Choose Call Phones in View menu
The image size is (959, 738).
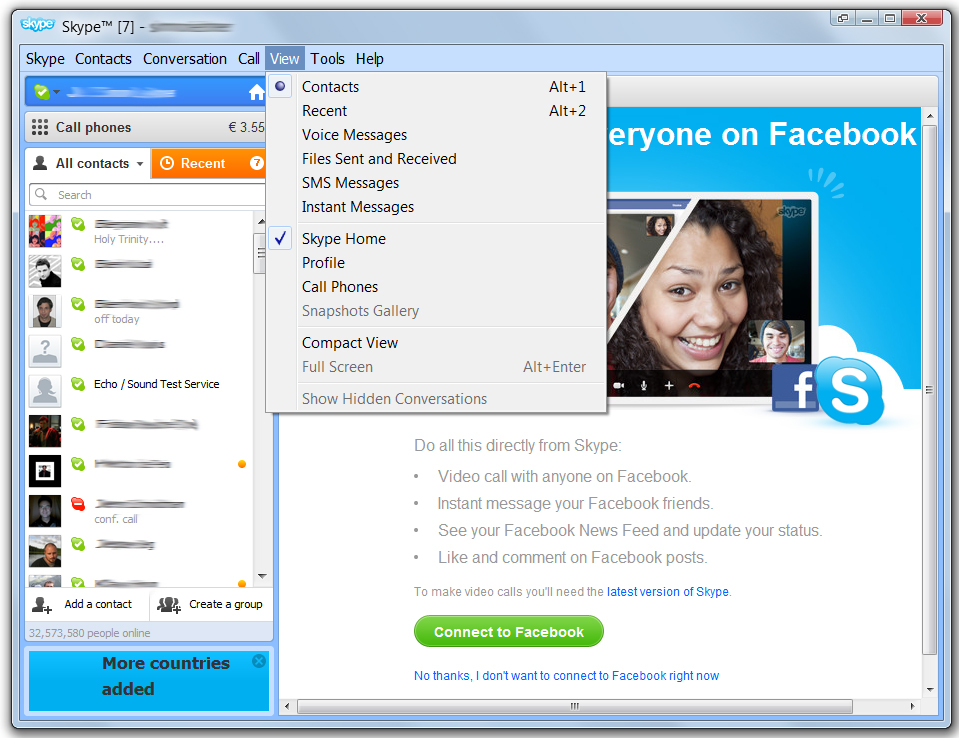[x=436, y=287]
